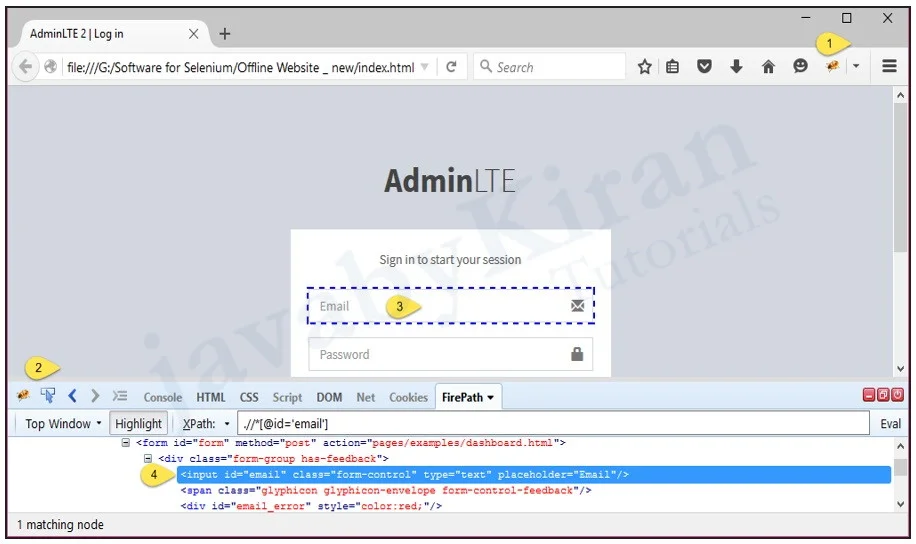Select the input id="email" line
The height and width of the screenshot is (544, 916).
(533, 474)
